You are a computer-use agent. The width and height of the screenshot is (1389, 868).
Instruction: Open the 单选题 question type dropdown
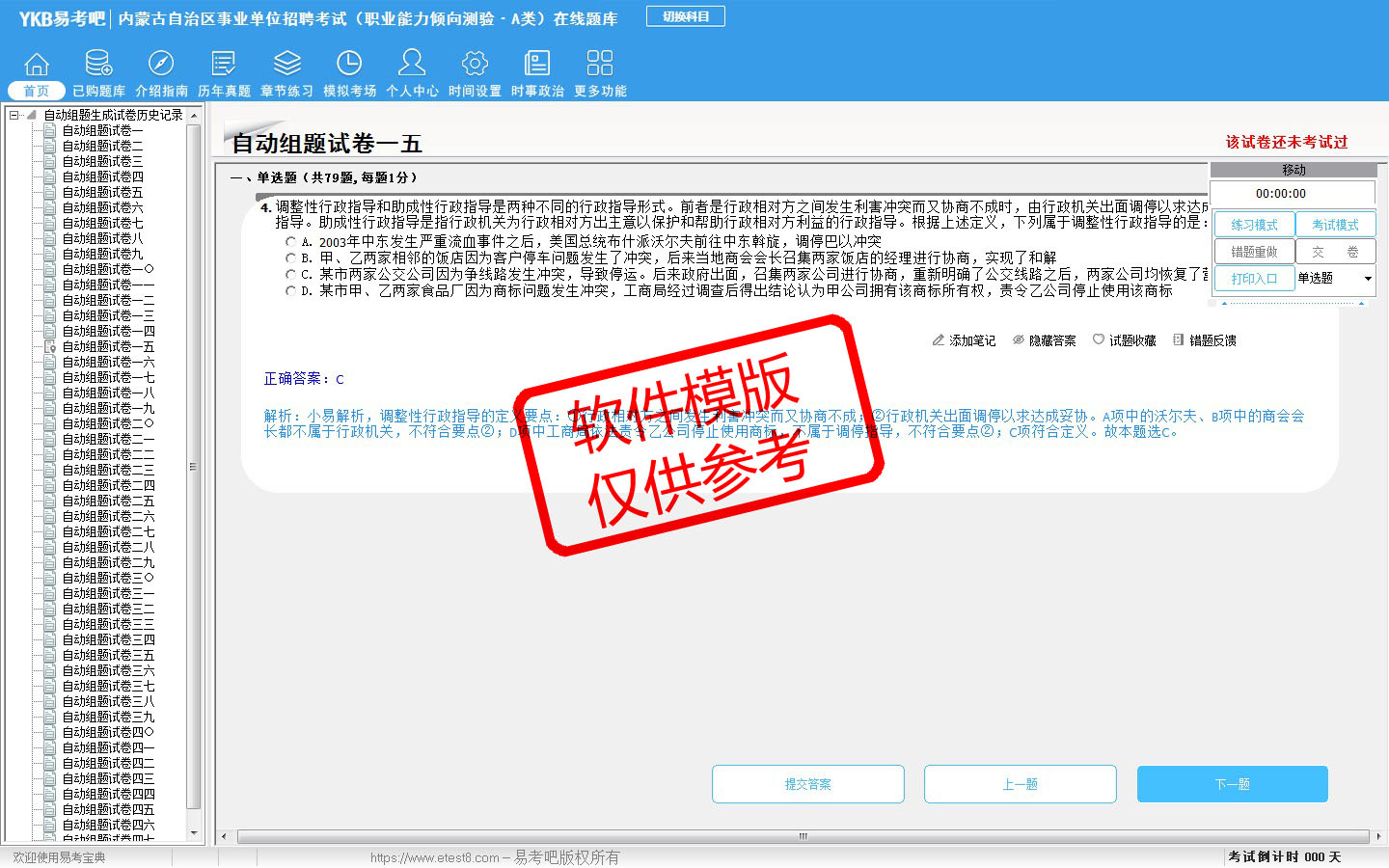(1368, 279)
